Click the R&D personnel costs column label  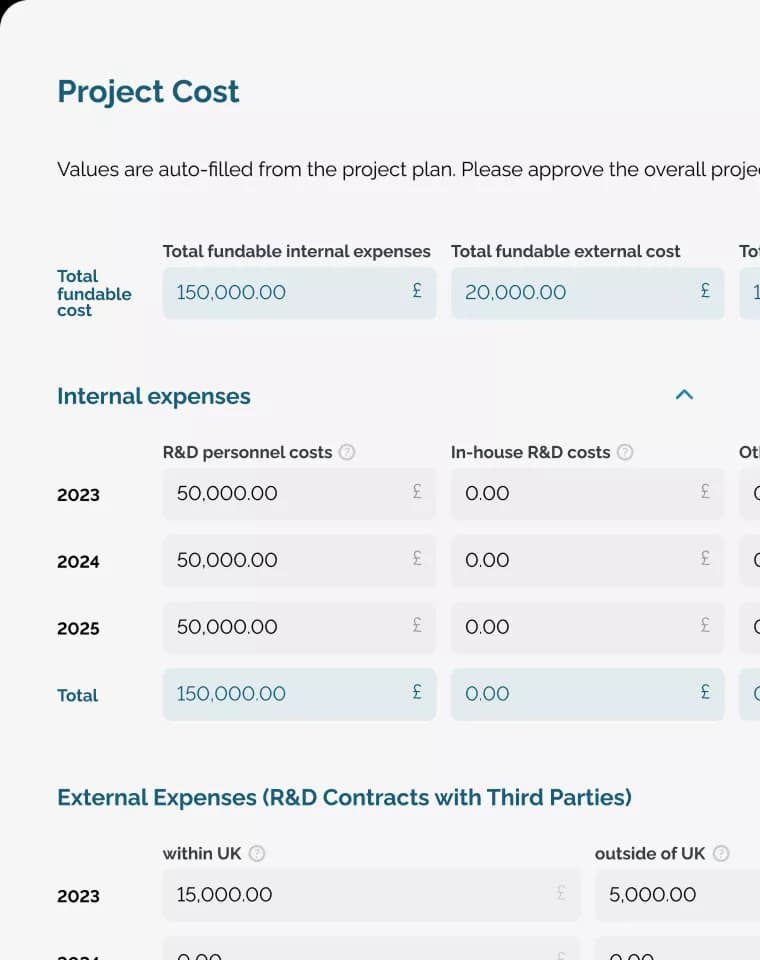(x=247, y=452)
